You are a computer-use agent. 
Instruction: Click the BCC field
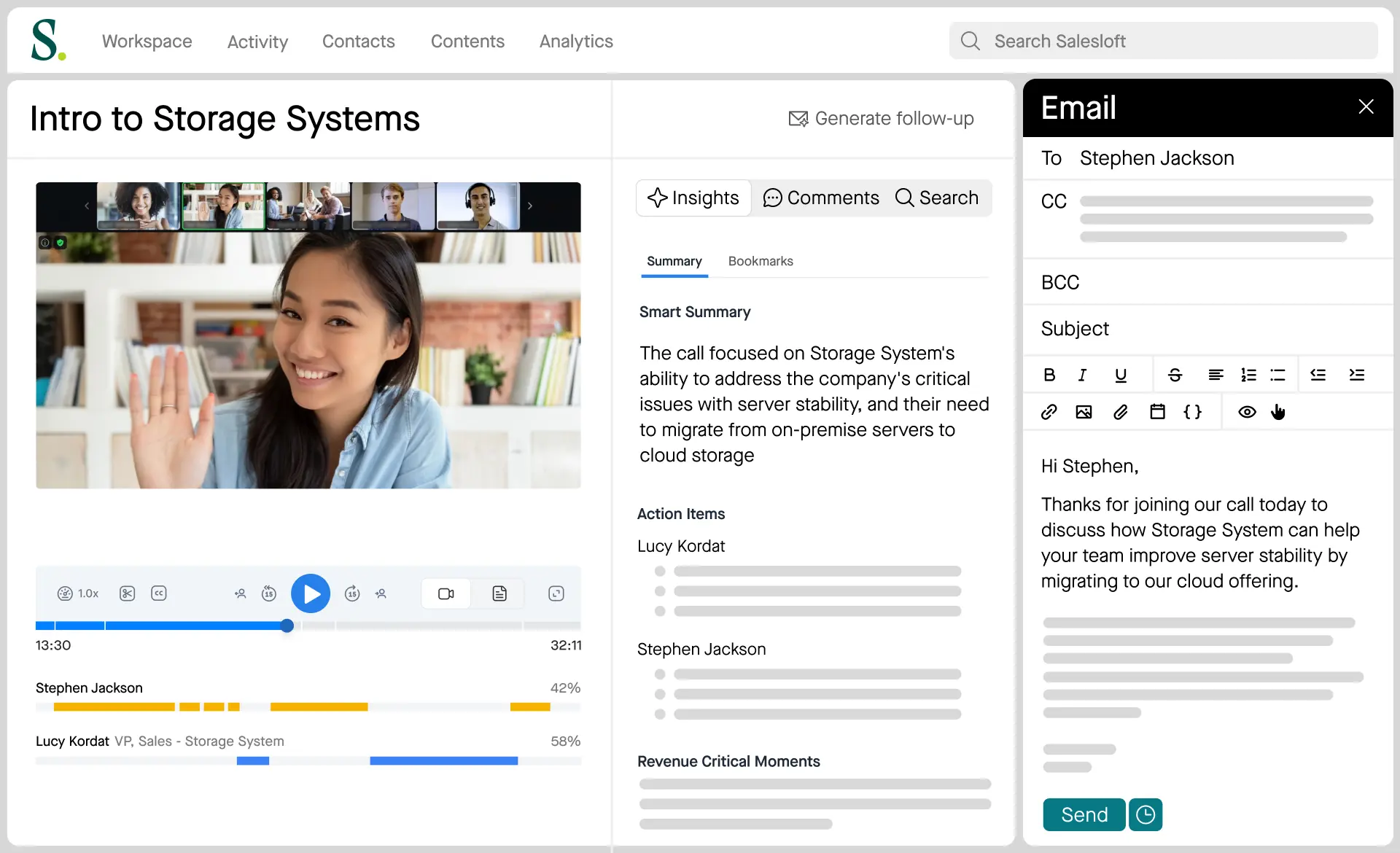1207,282
